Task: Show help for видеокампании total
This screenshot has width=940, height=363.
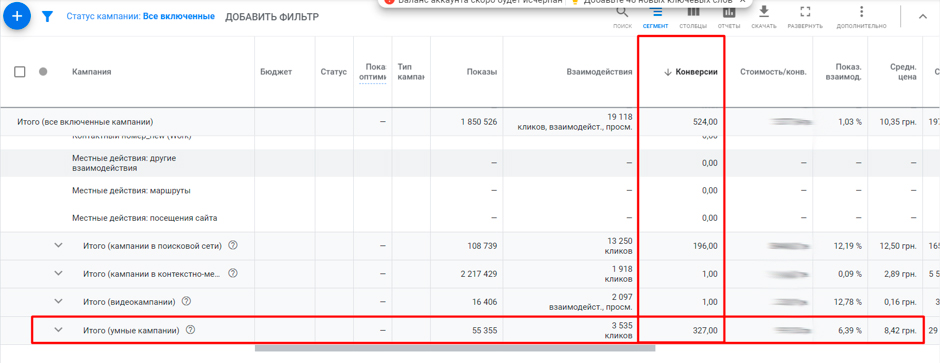Action: tap(186, 301)
